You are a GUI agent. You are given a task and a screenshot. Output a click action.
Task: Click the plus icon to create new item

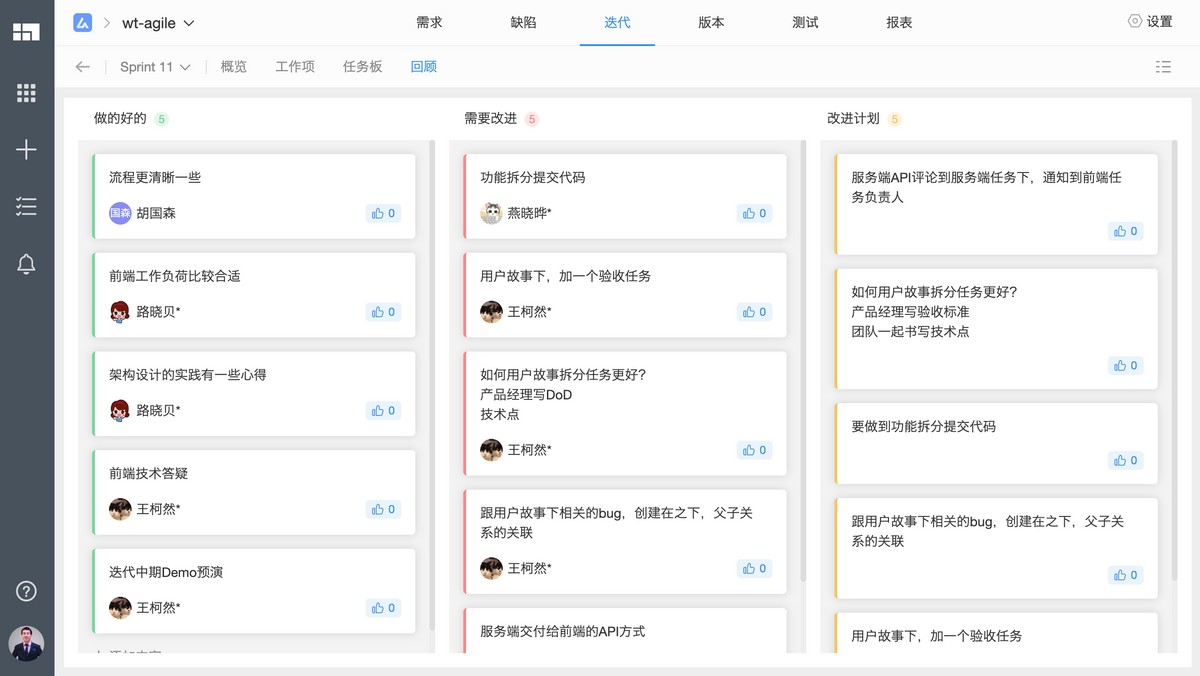pos(26,149)
